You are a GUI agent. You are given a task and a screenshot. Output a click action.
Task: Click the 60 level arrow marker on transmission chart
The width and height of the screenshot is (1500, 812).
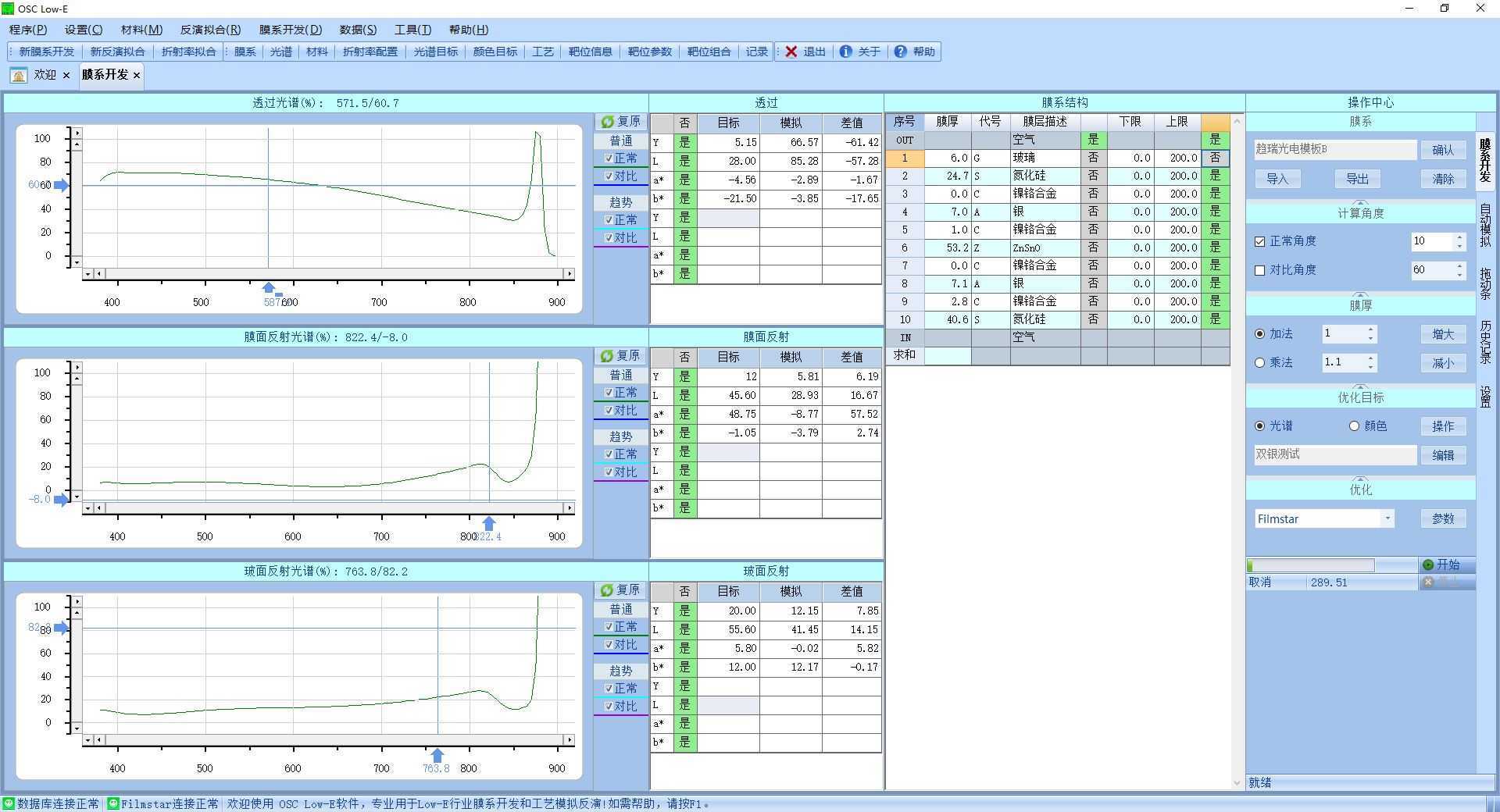pyautogui.click(x=61, y=186)
